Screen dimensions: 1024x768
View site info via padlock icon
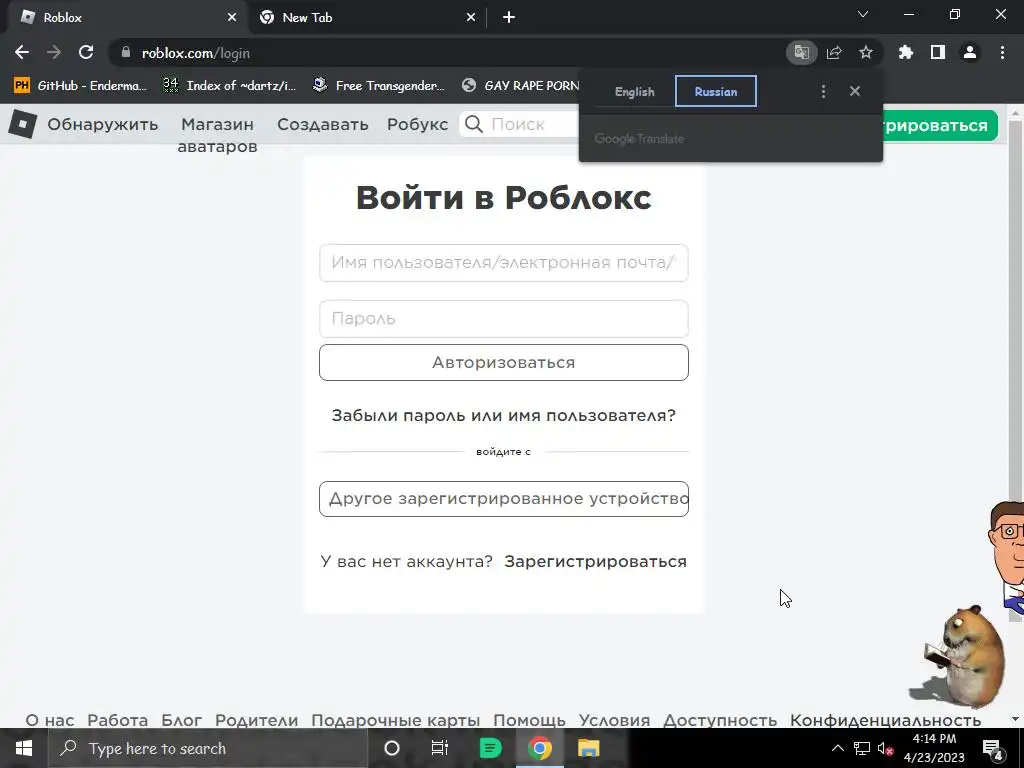click(x=126, y=52)
